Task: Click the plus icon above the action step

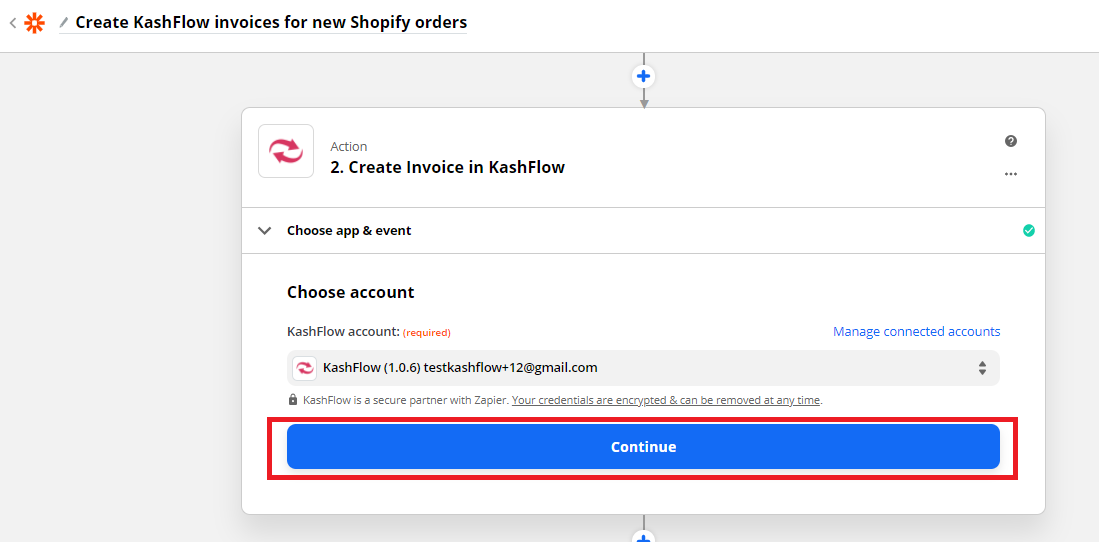Action: [x=644, y=76]
